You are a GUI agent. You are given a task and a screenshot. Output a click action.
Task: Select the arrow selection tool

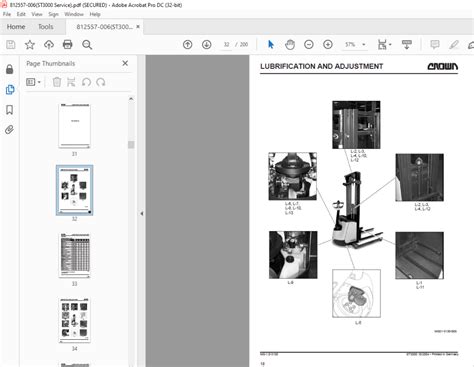[271, 44]
